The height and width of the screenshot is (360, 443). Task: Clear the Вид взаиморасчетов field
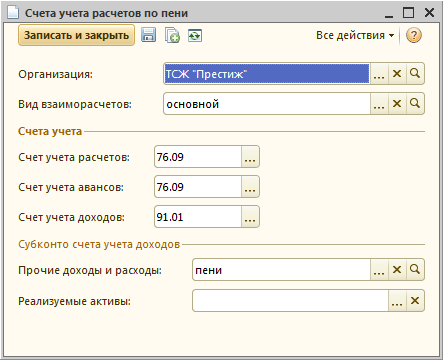[x=397, y=104]
